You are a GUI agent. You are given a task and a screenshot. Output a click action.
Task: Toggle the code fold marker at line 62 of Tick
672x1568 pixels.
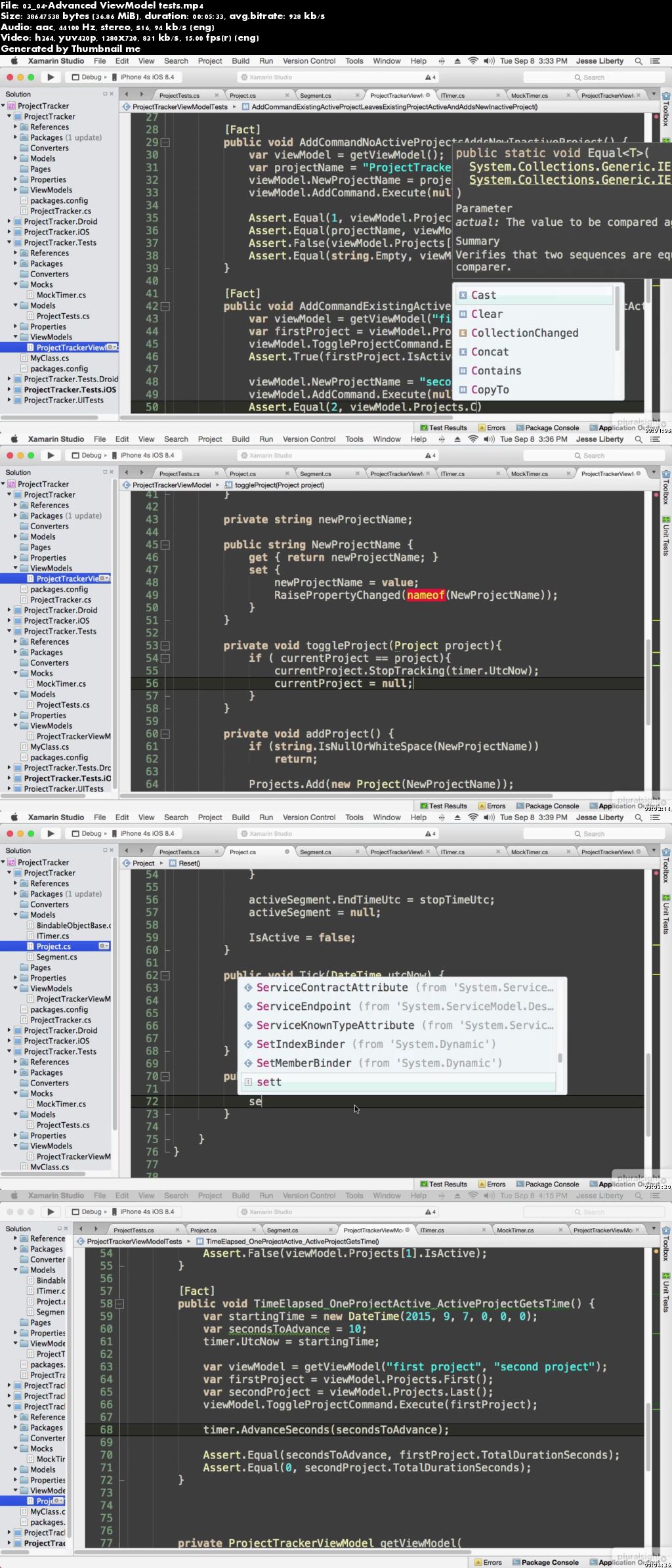tap(165, 976)
